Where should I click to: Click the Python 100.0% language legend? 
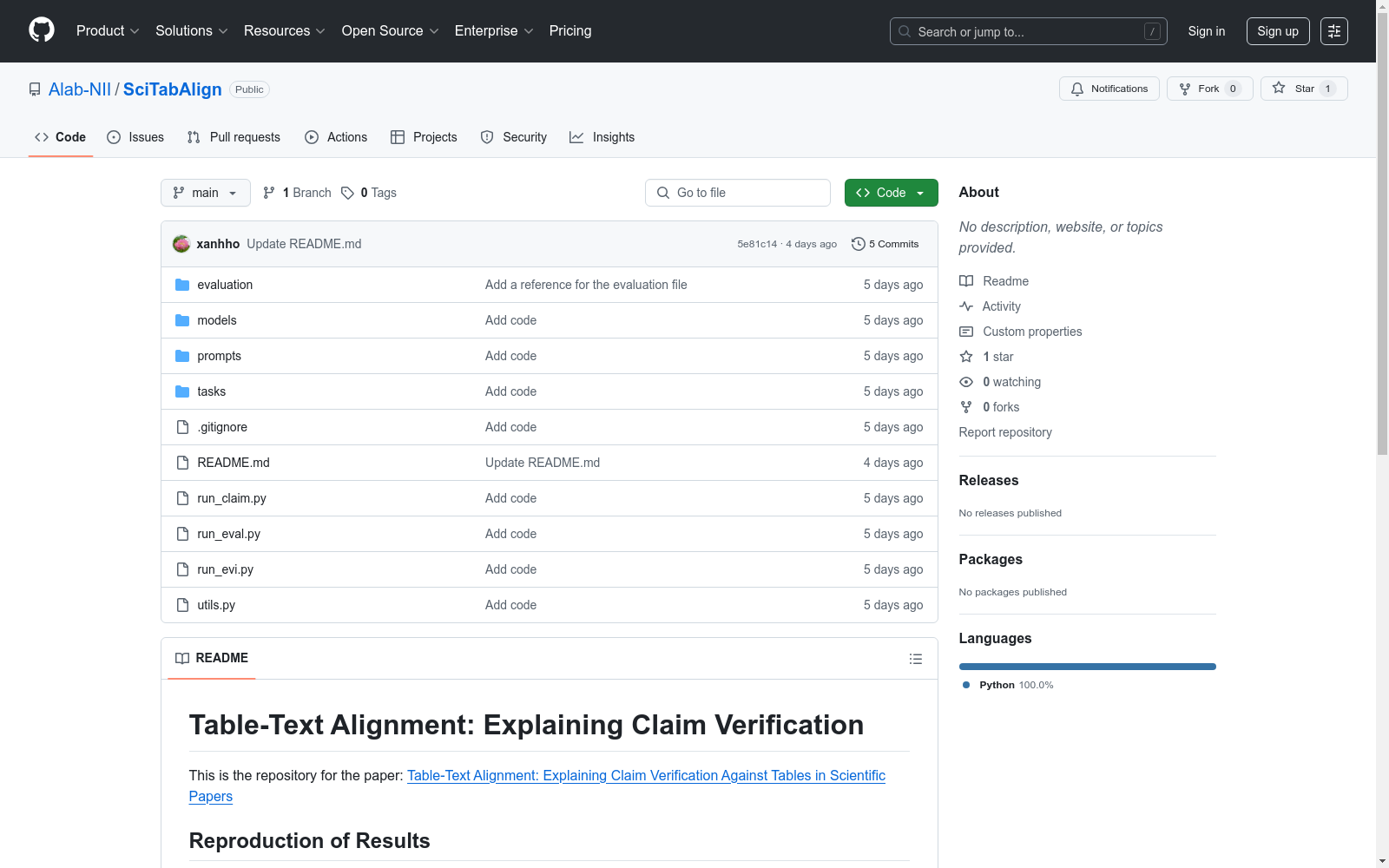[1009, 685]
